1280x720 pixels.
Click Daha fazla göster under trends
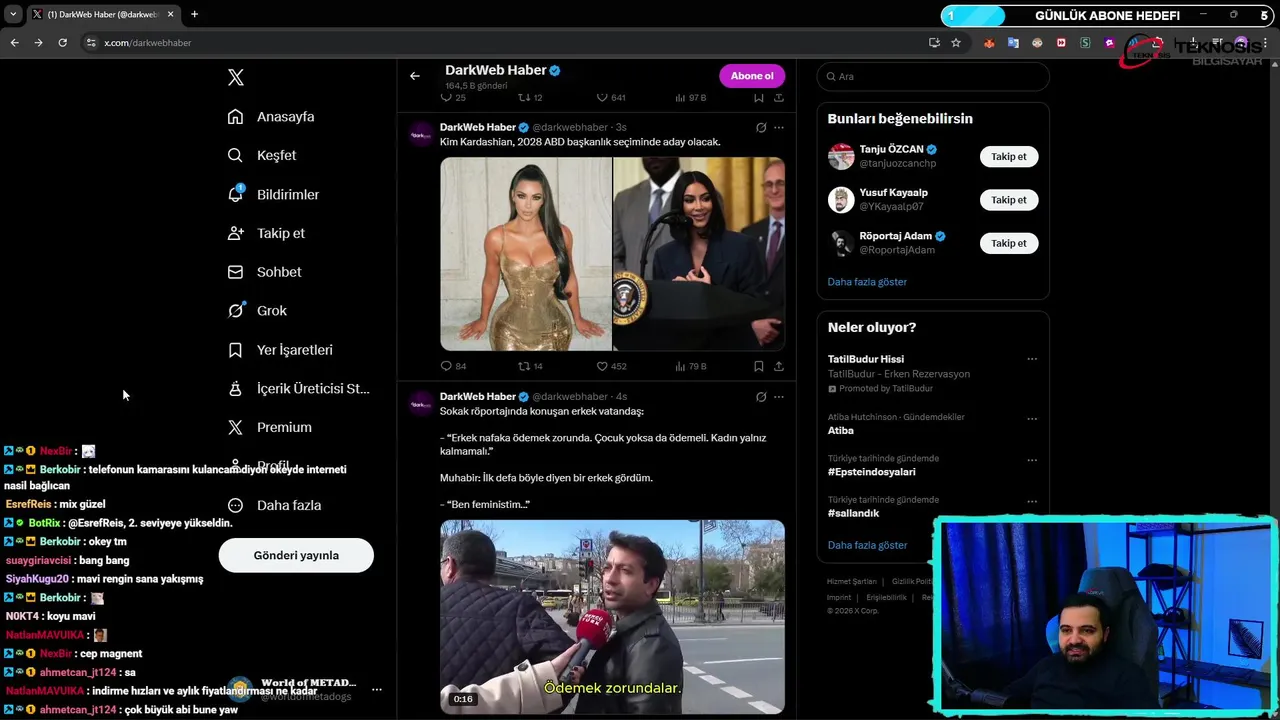(867, 545)
